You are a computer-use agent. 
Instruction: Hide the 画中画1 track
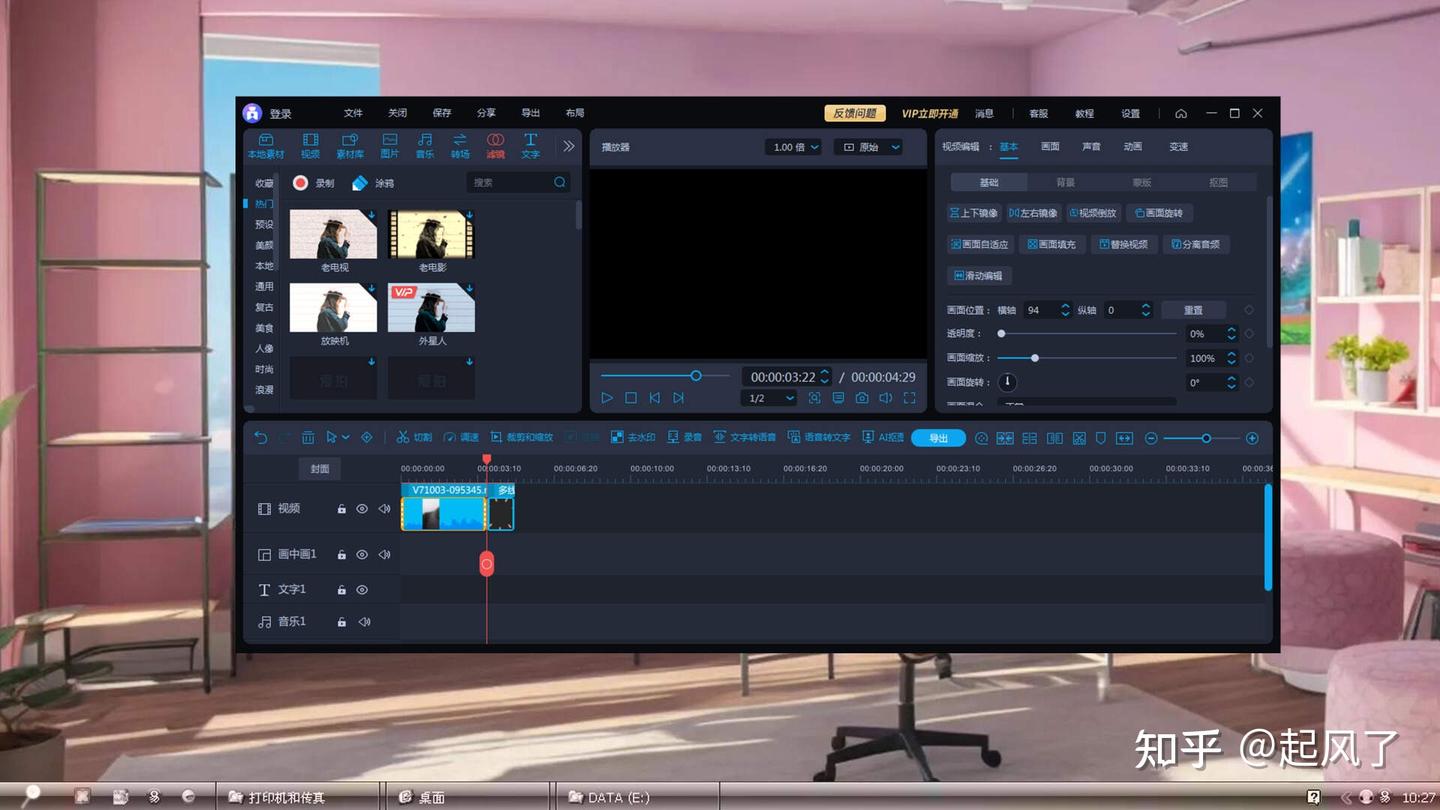[x=362, y=555]
